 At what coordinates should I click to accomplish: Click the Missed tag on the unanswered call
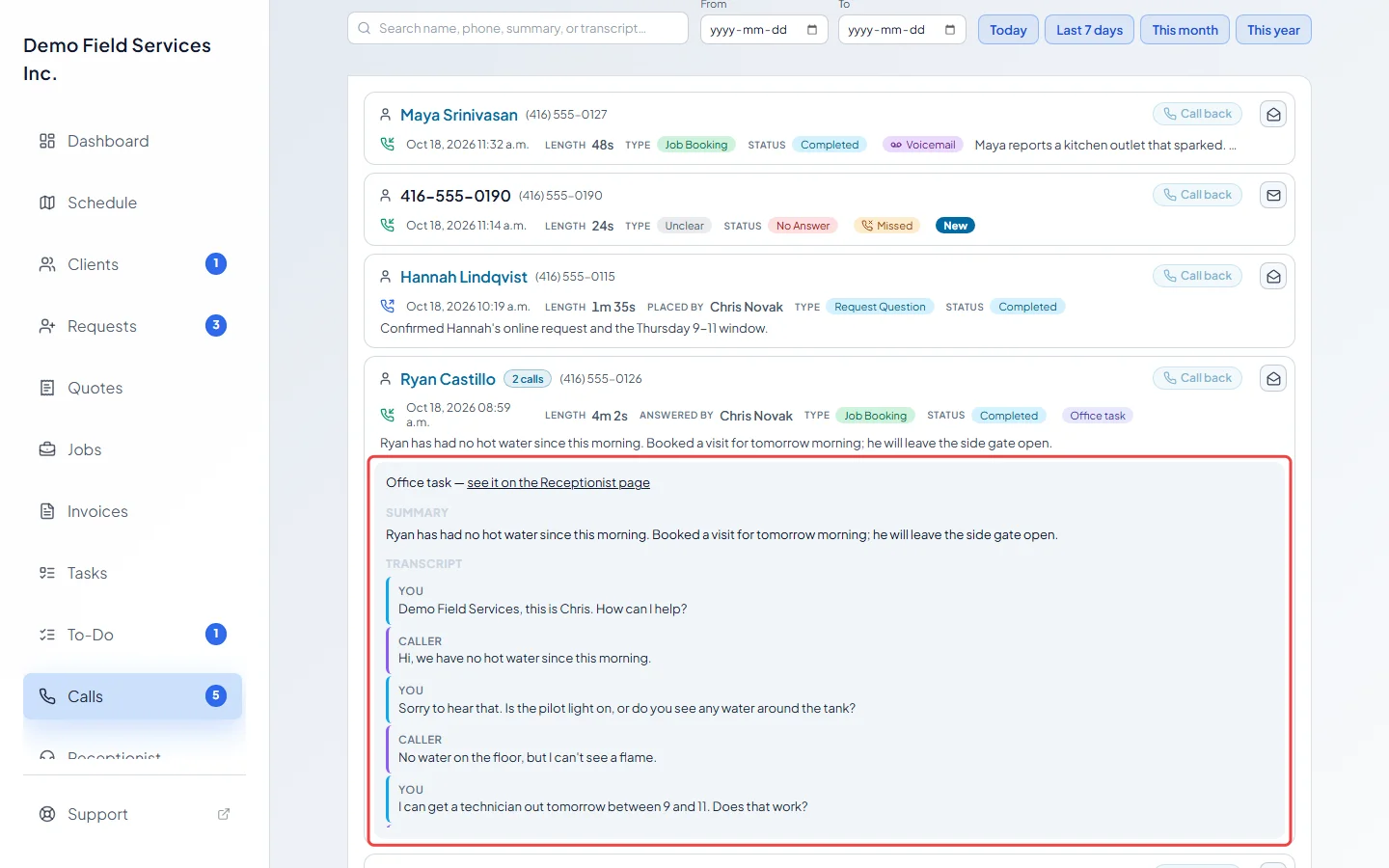point(887,226)
